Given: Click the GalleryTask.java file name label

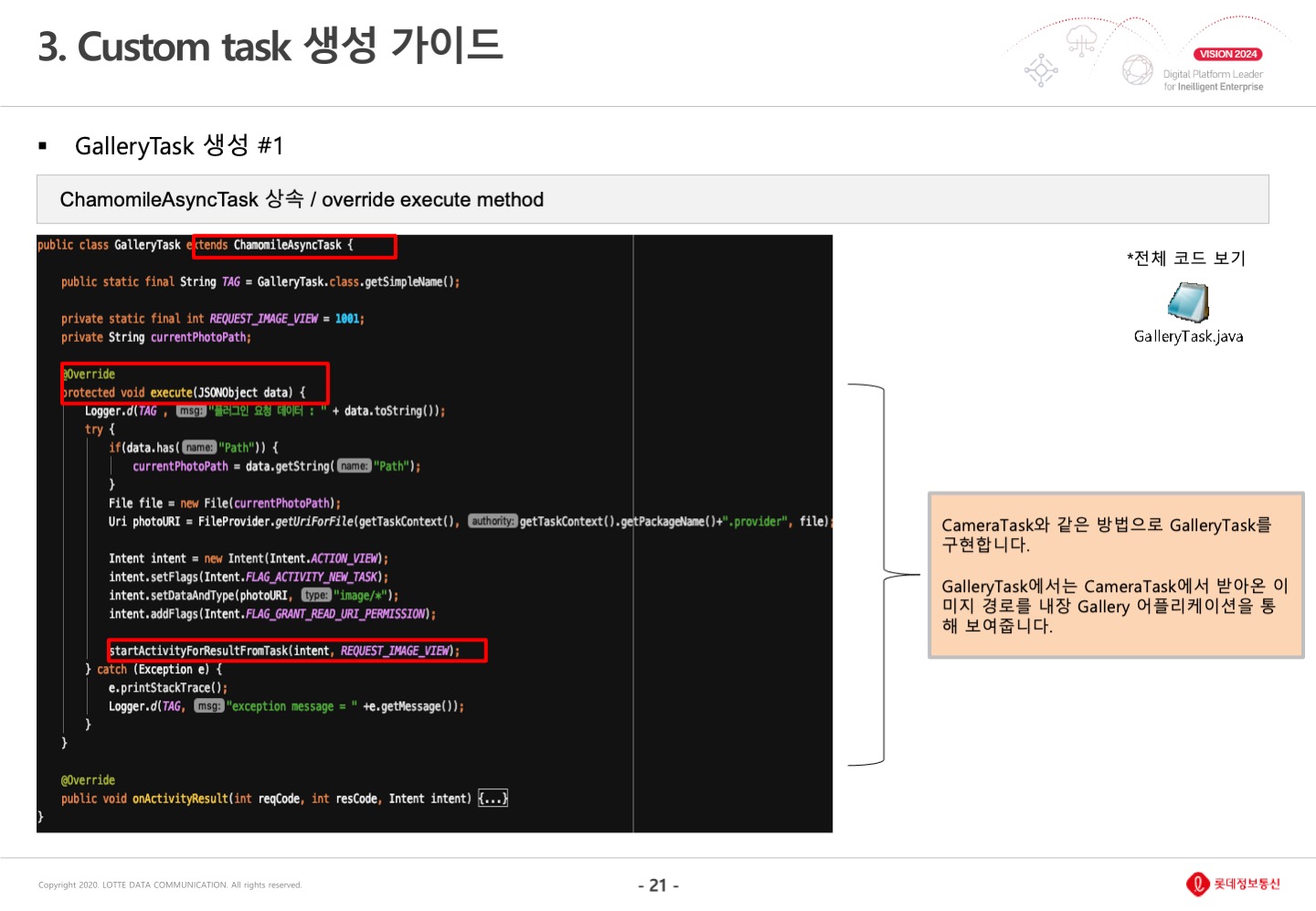Looking at the screenshot, I should pyautogui.click(x=1188, y=337).
